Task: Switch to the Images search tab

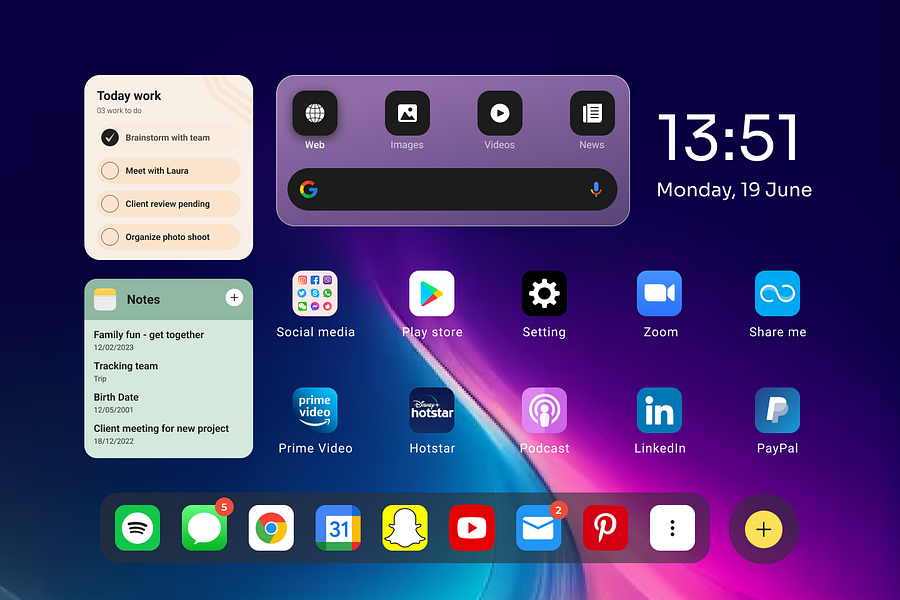Action: coord(407,121)
